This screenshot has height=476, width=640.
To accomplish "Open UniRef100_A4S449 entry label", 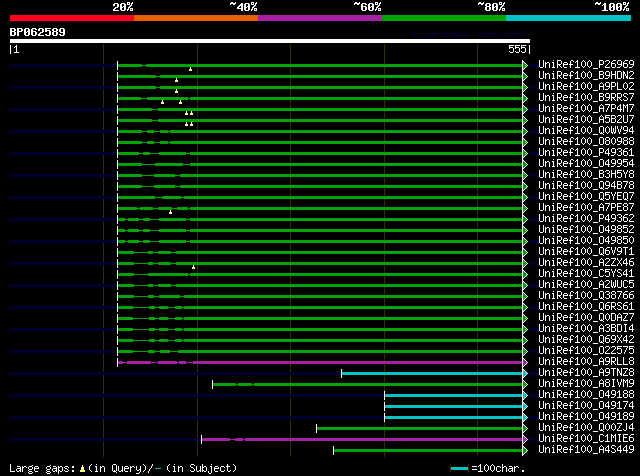I will coord(586,450).
